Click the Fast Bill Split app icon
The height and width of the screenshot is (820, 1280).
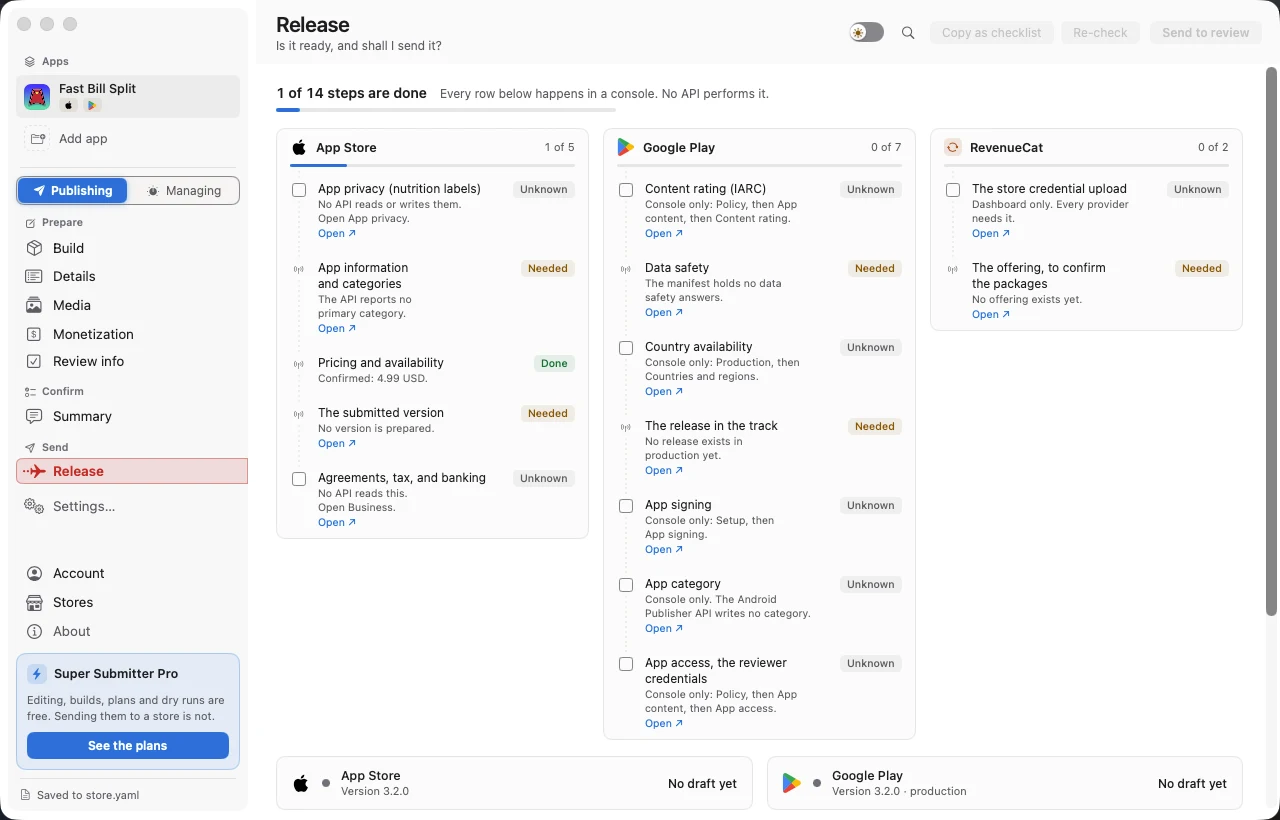coord(37,96)
